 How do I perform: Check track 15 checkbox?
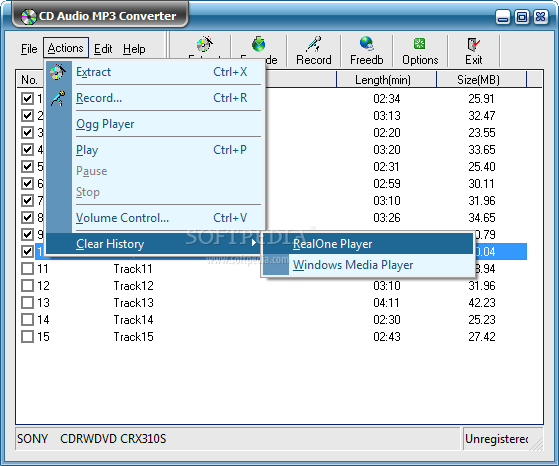coord(27,337)
